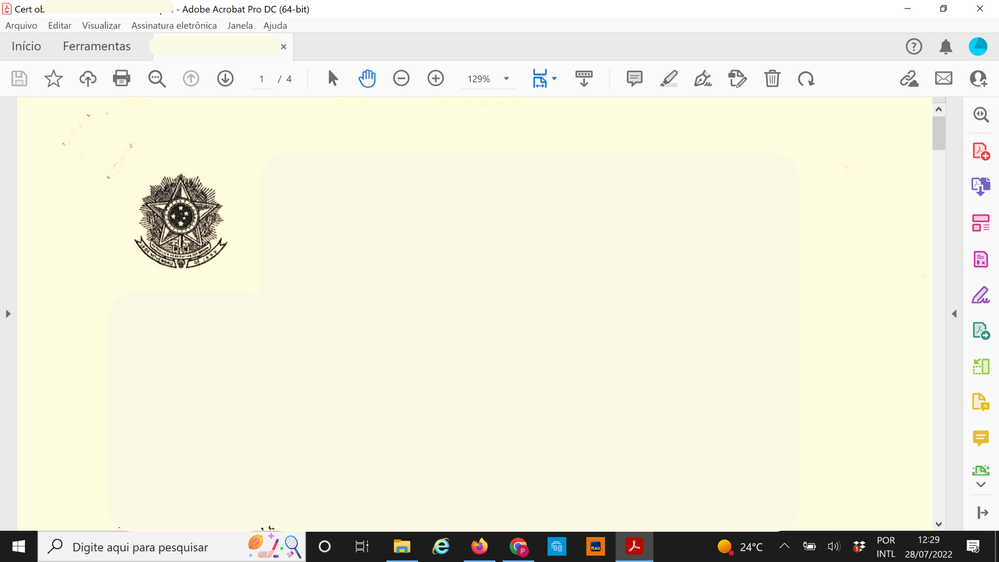Open the Janela menu
The height and width of the screenshot is (562, 999).
(x=240, y=25)
